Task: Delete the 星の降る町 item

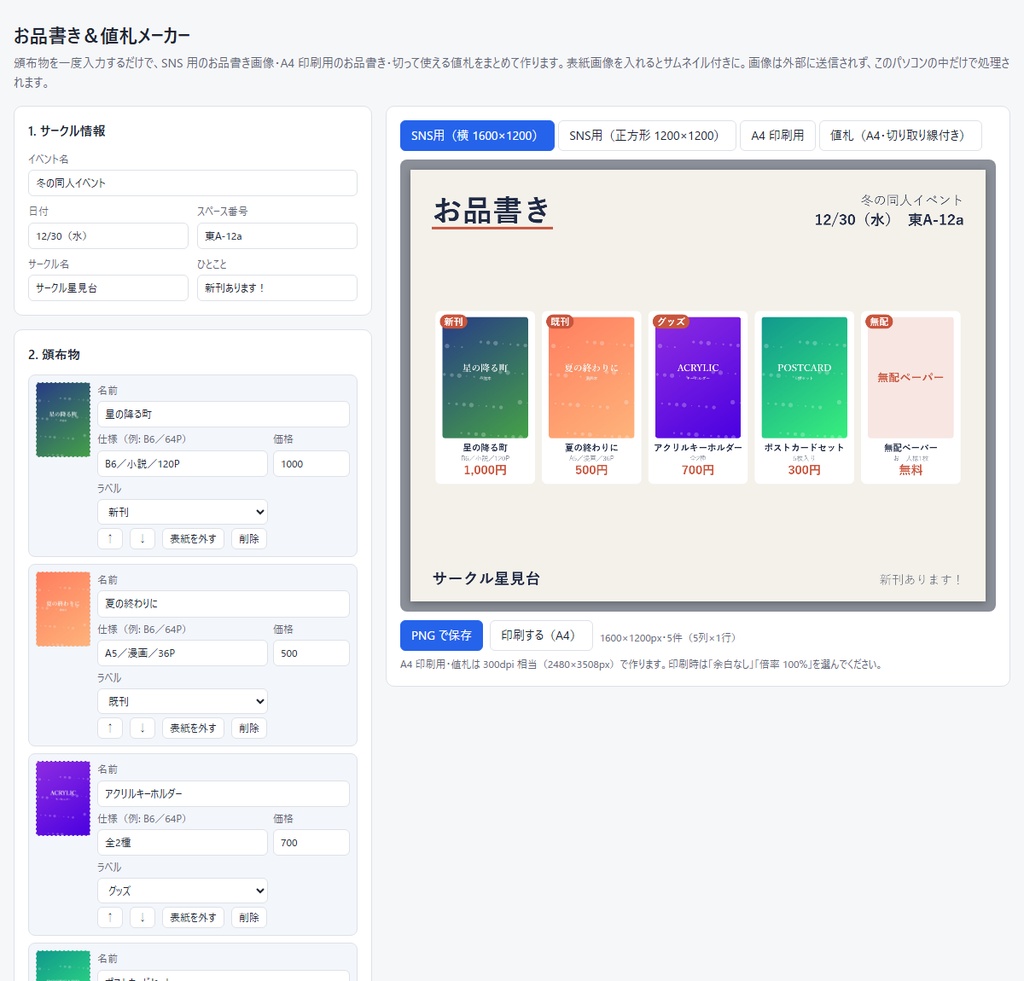Action: pyautogui.click(x=249, y=539)
